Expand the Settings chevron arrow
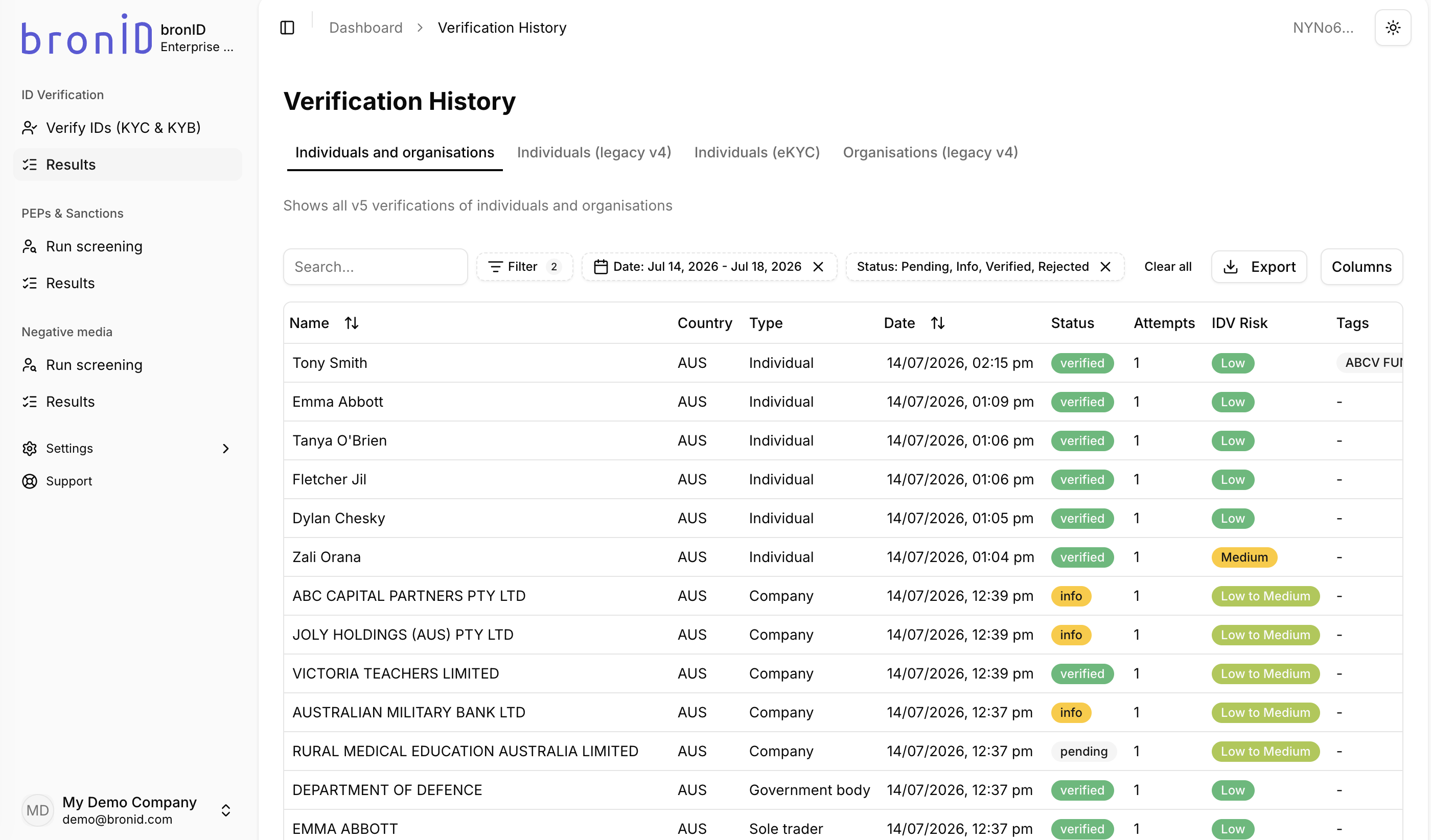 (226, 449)
